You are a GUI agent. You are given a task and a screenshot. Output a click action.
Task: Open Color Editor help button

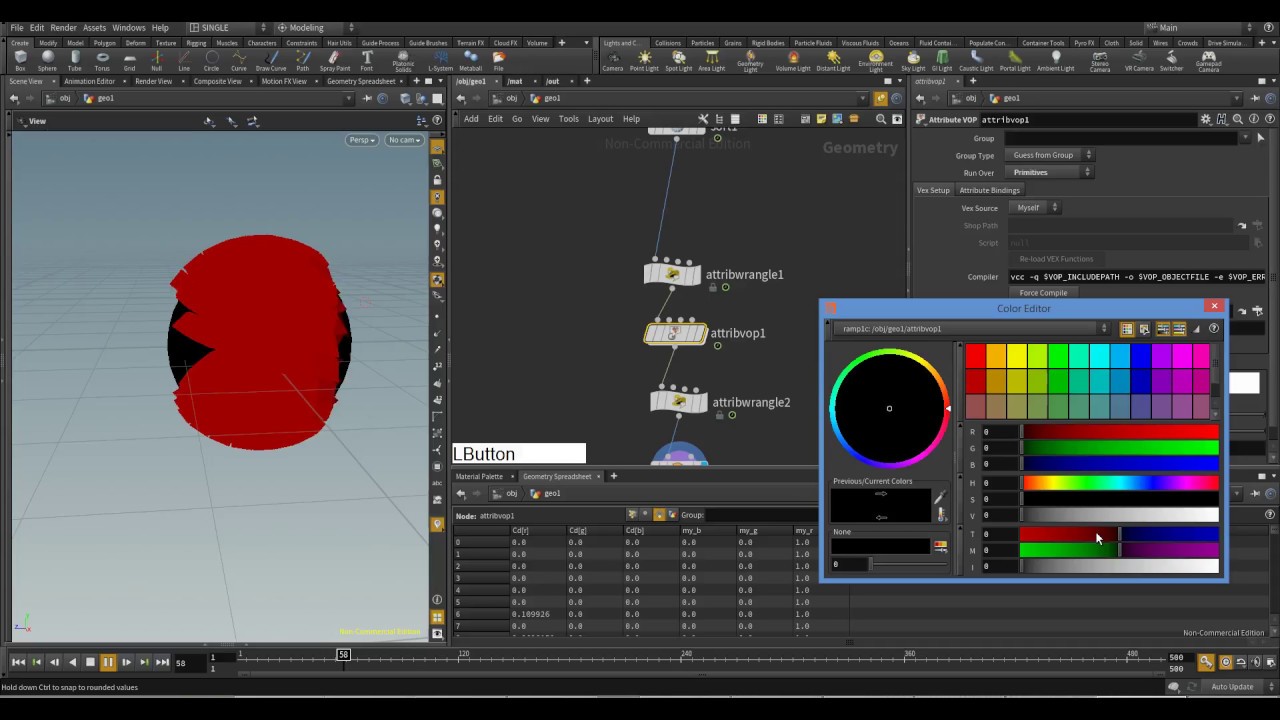(x=1214, y=329)
